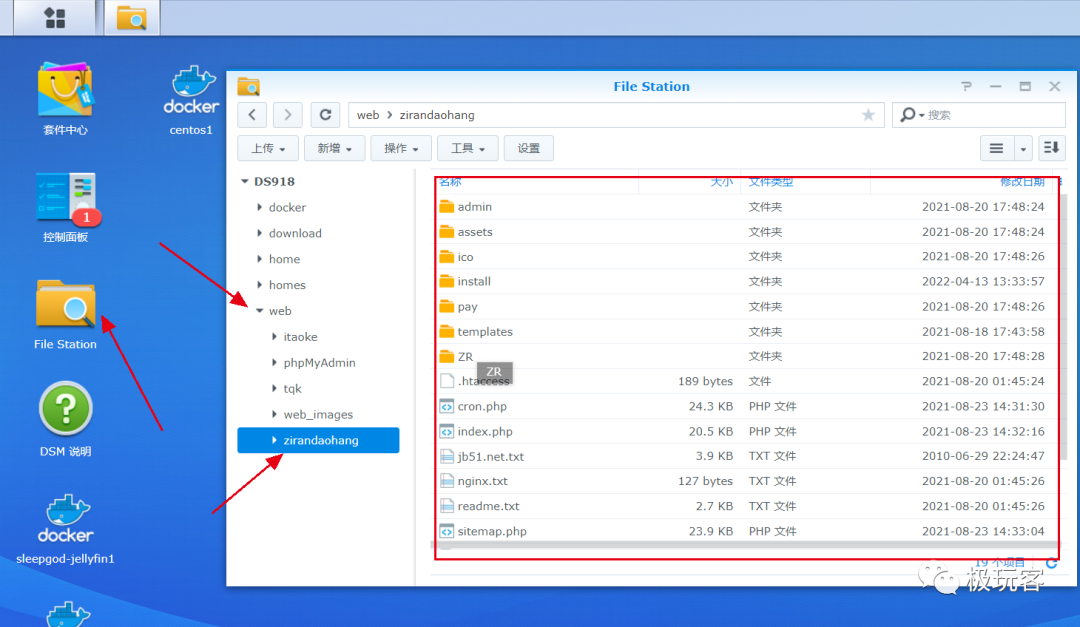Switch to list view mode
Screen dimensions: 1080x627
tap(996, 148)
